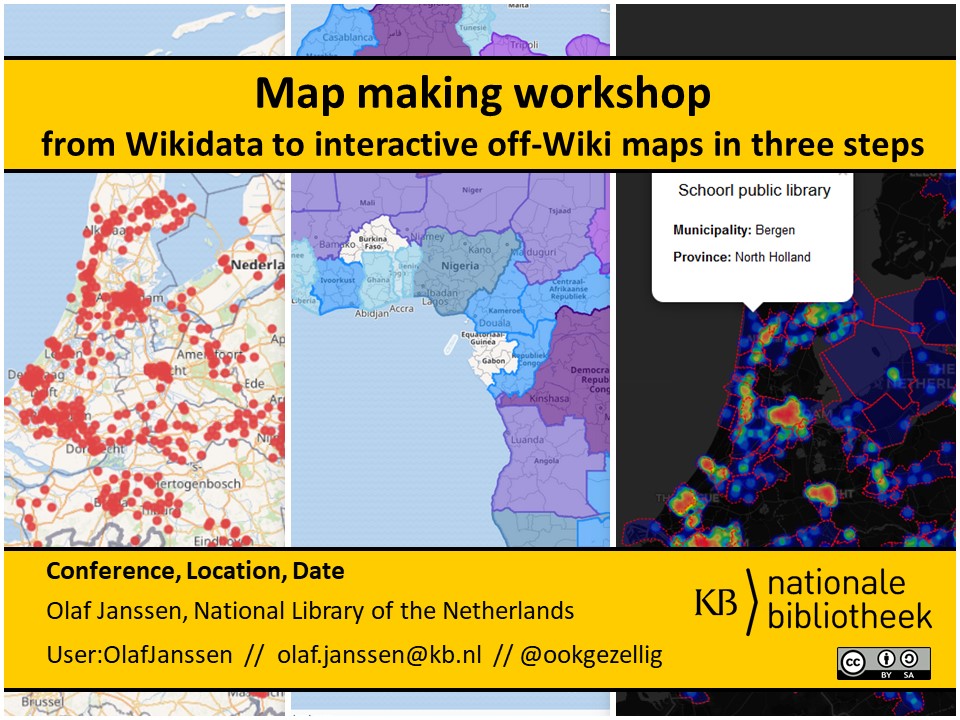Screen dimensions: 960x720
Task: Click the Ede town label
Action: [255, 384]
